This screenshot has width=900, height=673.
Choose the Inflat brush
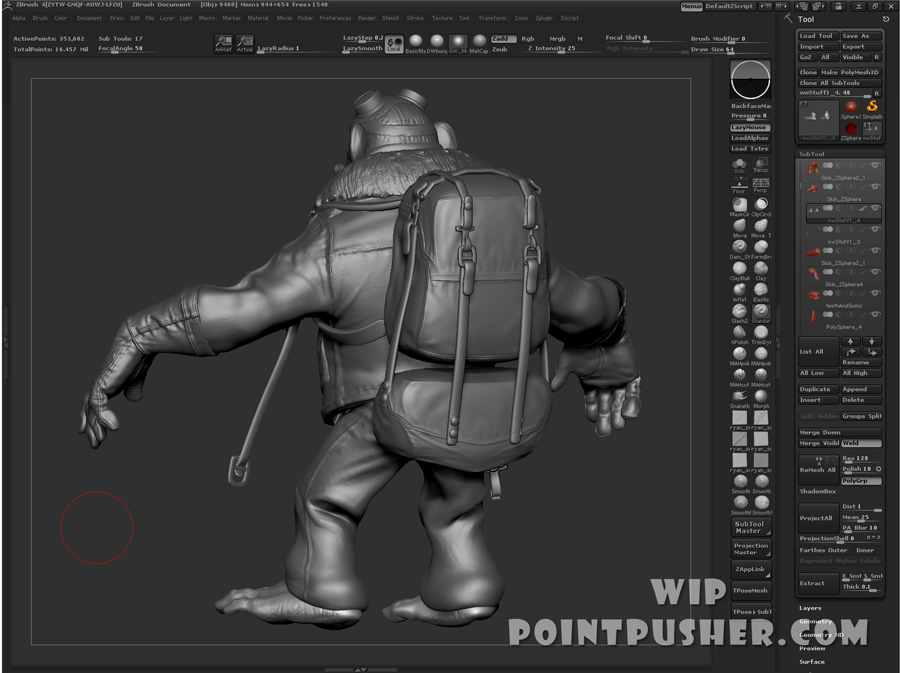click(739, 291)
